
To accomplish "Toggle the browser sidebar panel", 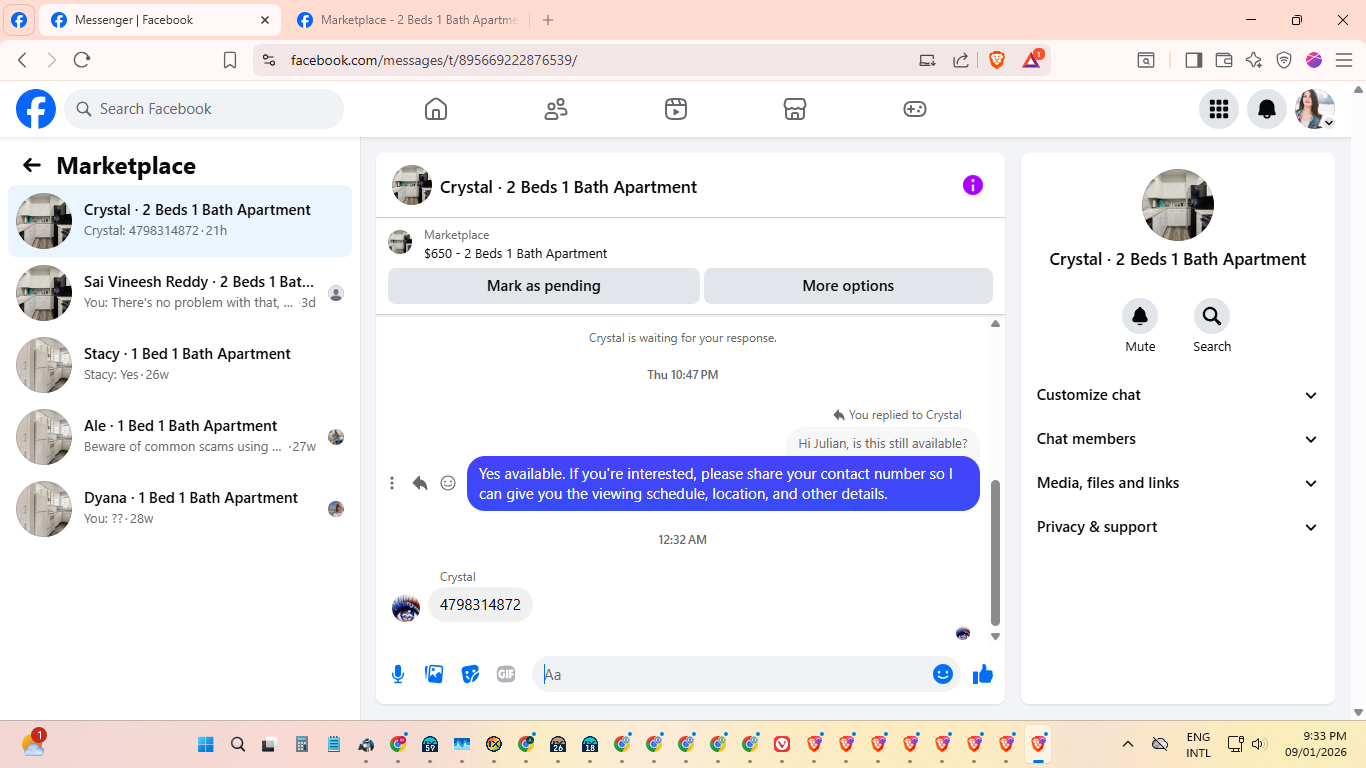I will pyautogui.click(x=1193, y=60).
